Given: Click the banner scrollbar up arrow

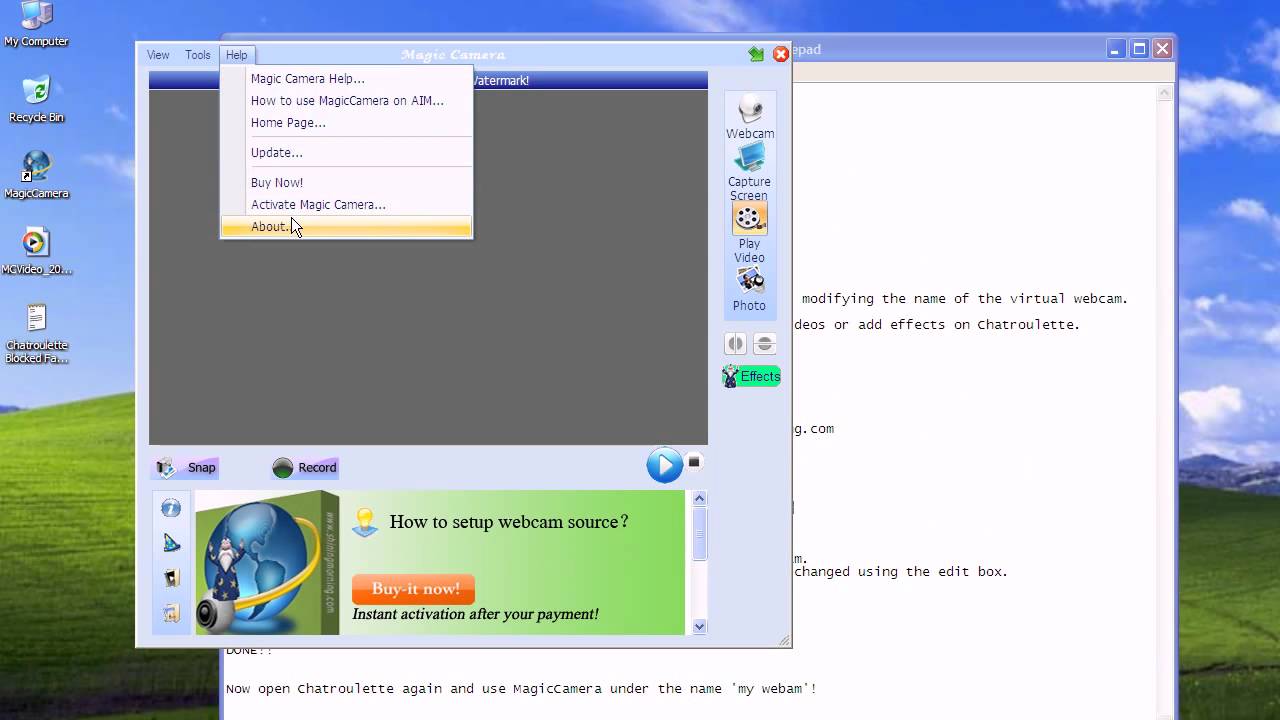Looking at the screenshot, I should click(700, 498).
